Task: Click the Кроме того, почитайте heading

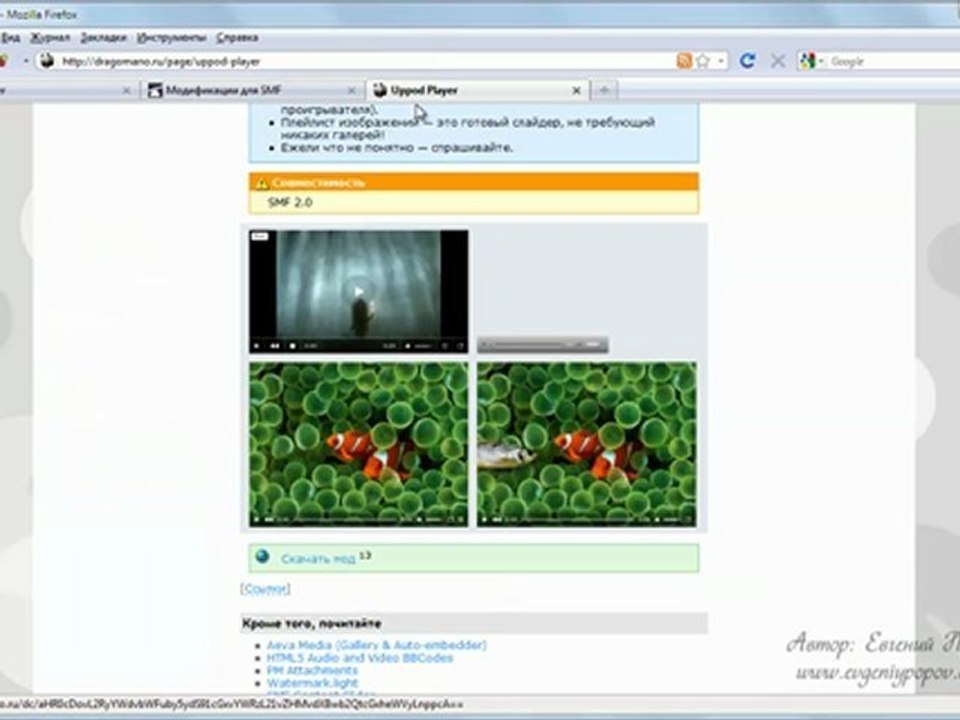Action: pyautogui.click(x=312, y=624)
